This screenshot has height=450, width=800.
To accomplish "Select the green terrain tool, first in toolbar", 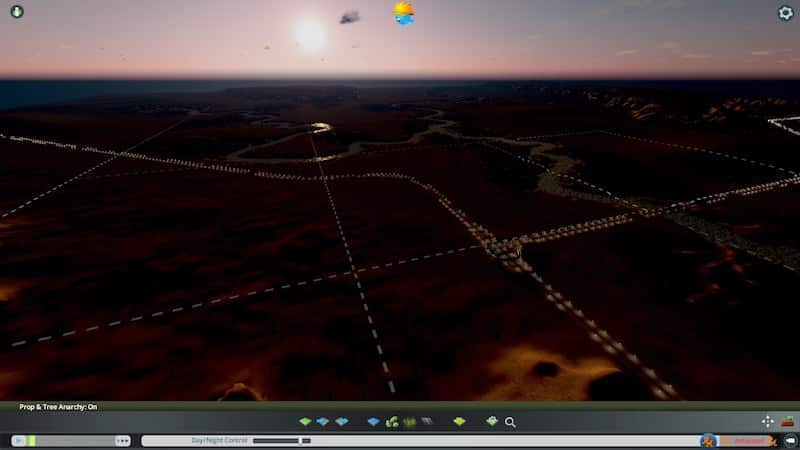I will (x=305, y=422).
